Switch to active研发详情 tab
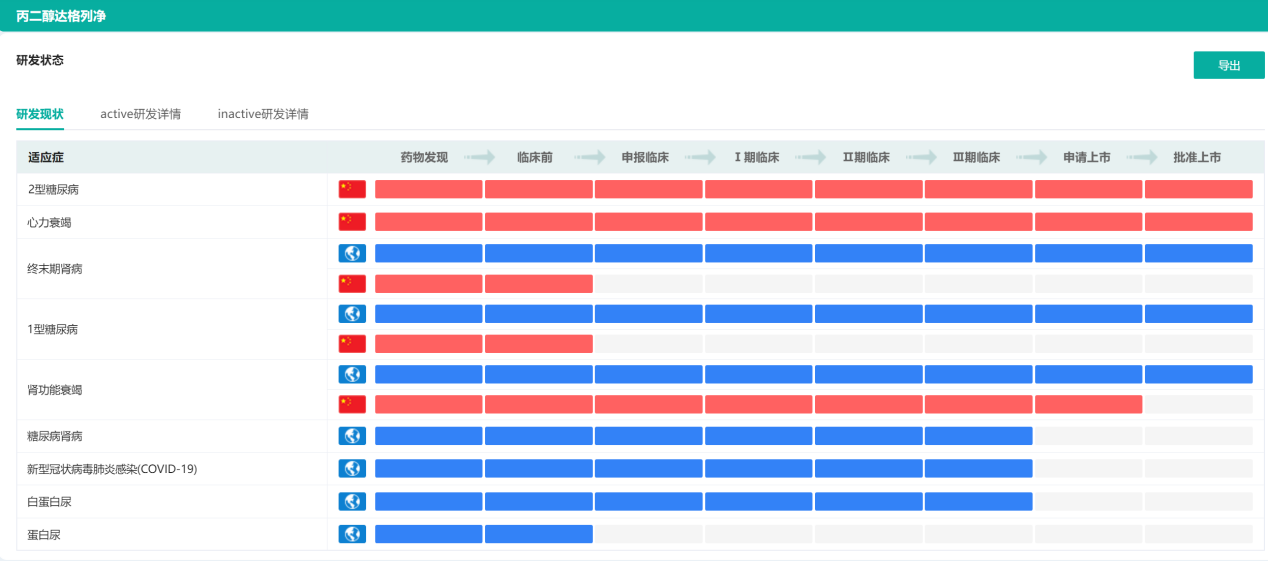Viewport: 1268px width, 561px height. click(140, 114)
